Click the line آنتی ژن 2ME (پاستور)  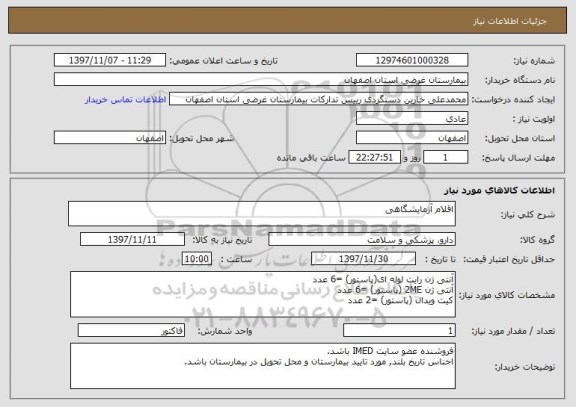click(x=395, y=290)
